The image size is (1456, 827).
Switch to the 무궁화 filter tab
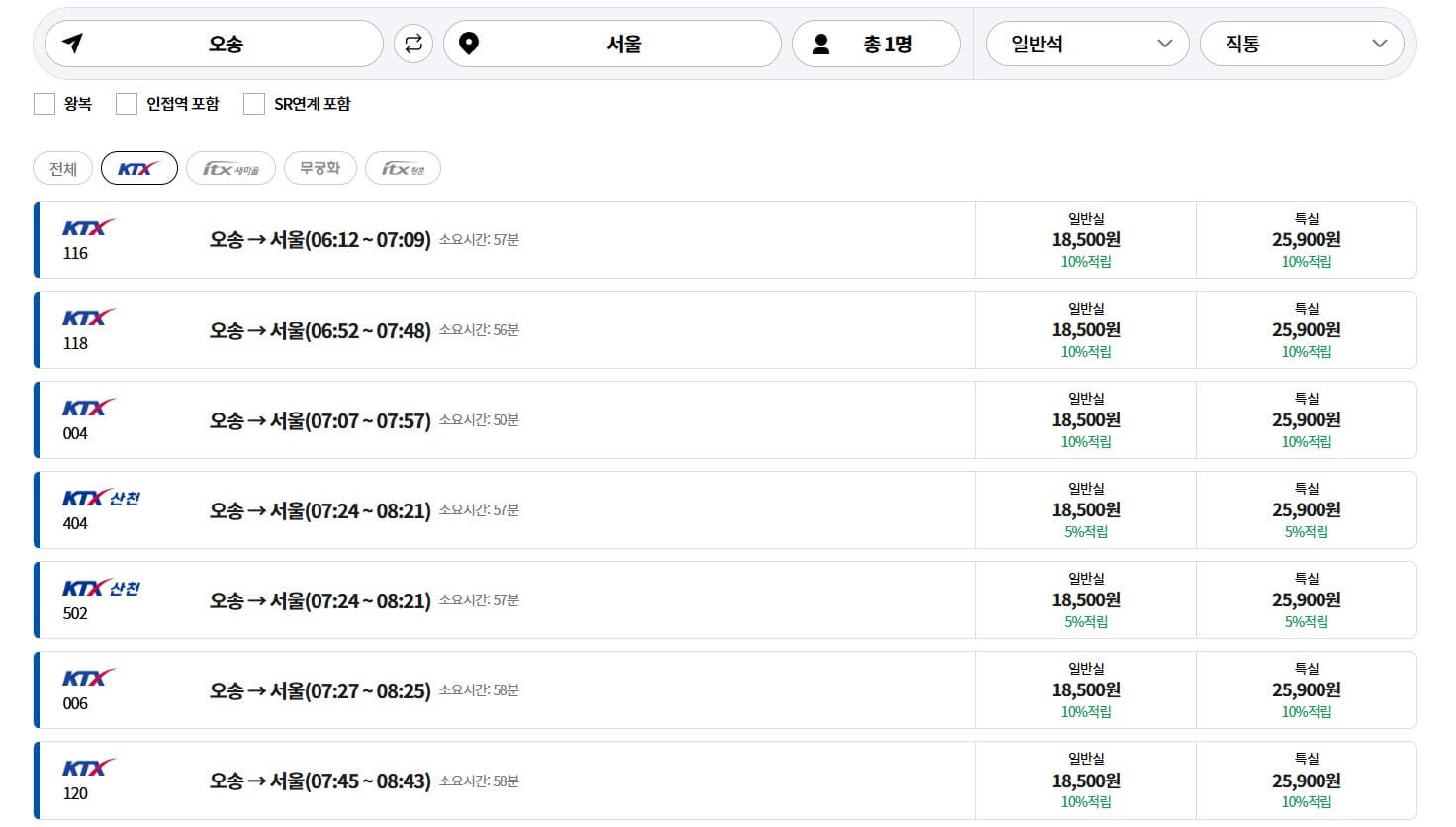coord(319,167)
